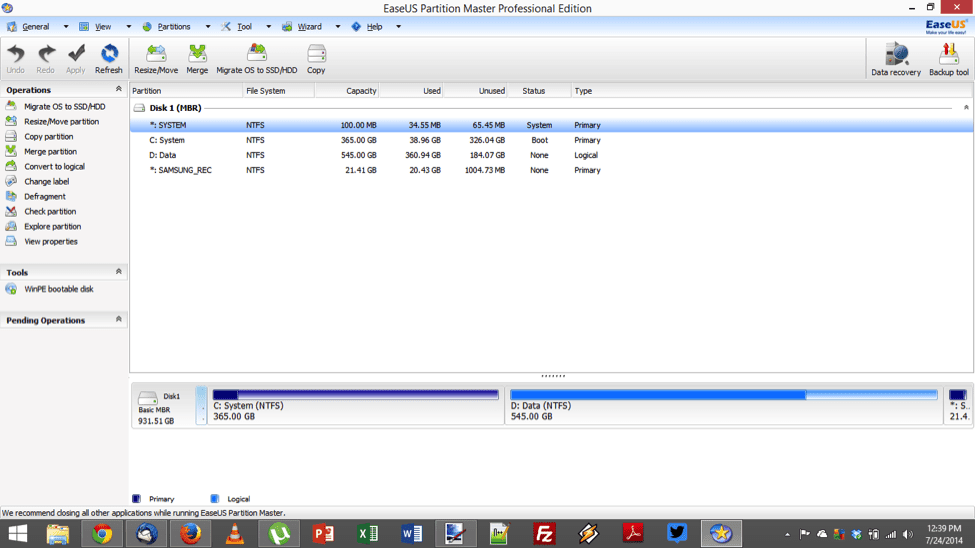Run Check partition from the Operations list
975x549 pixels.
[x=50, y=211]
